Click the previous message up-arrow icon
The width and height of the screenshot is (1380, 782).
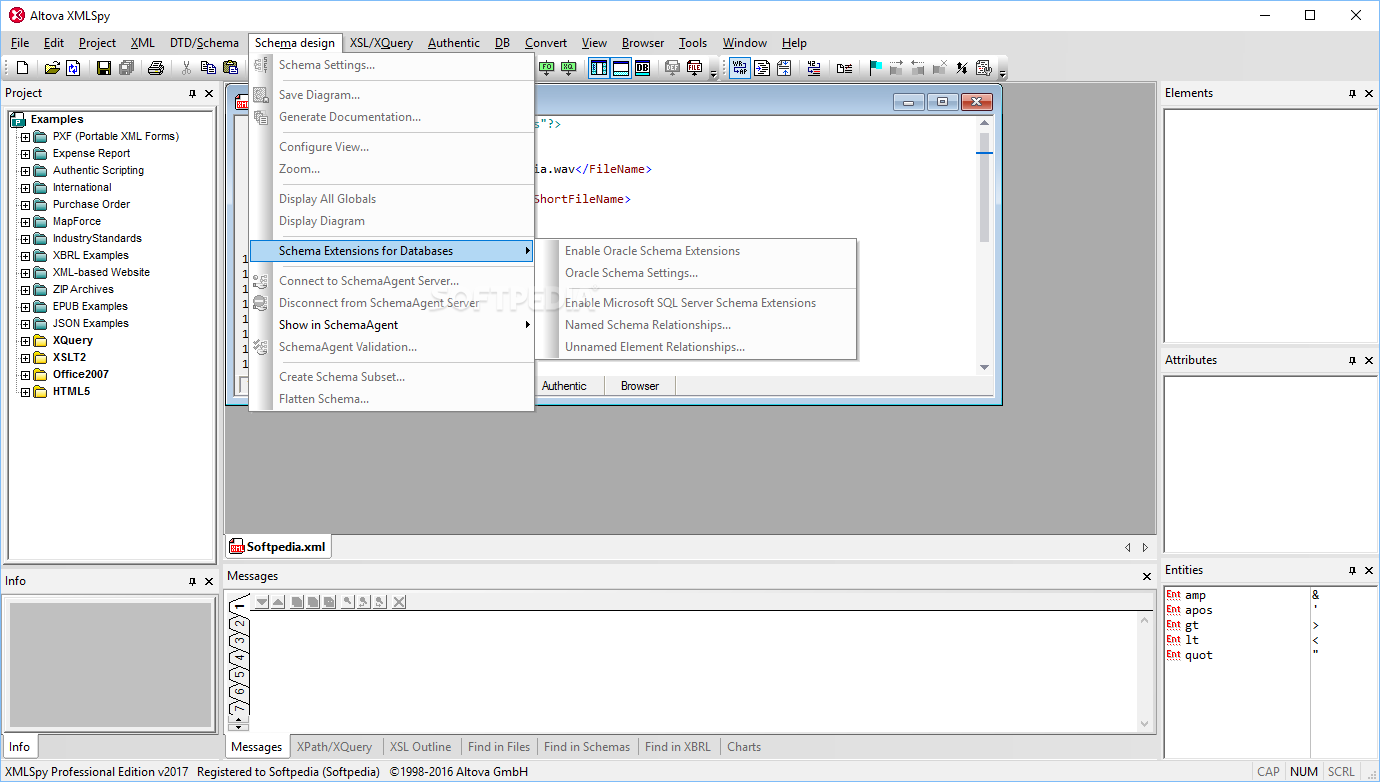[278, 602]
